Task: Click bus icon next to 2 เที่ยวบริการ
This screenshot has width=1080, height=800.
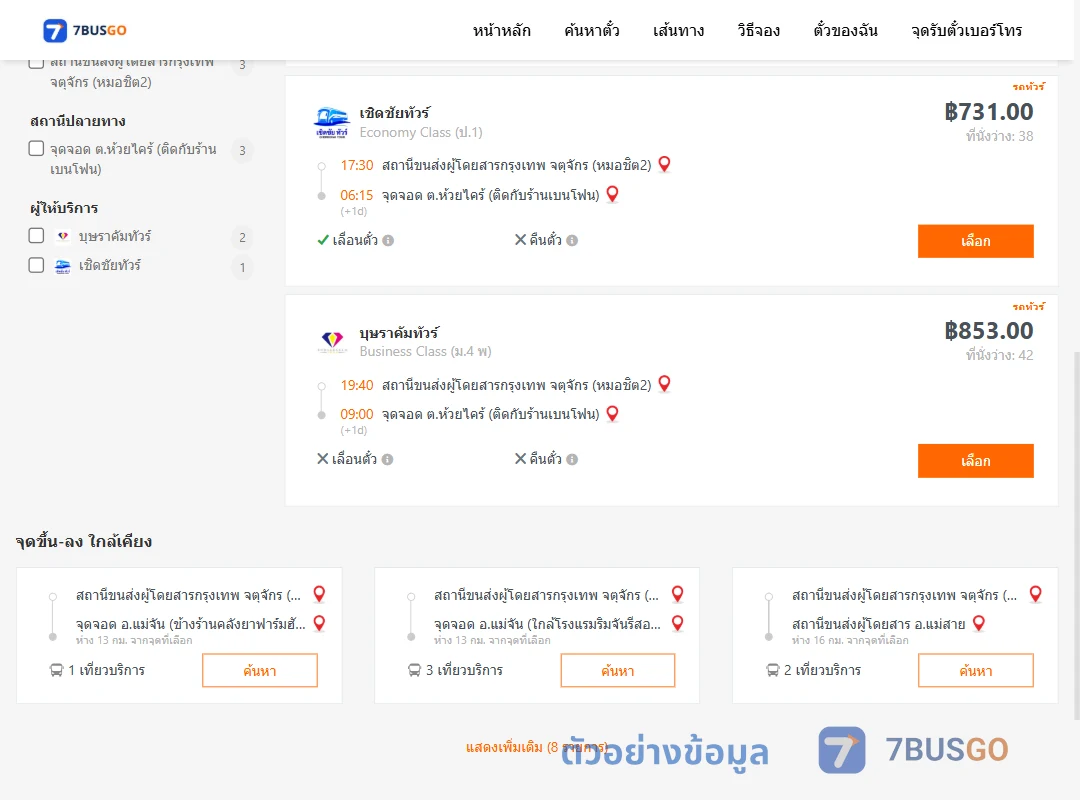Action: pos(773,670)
